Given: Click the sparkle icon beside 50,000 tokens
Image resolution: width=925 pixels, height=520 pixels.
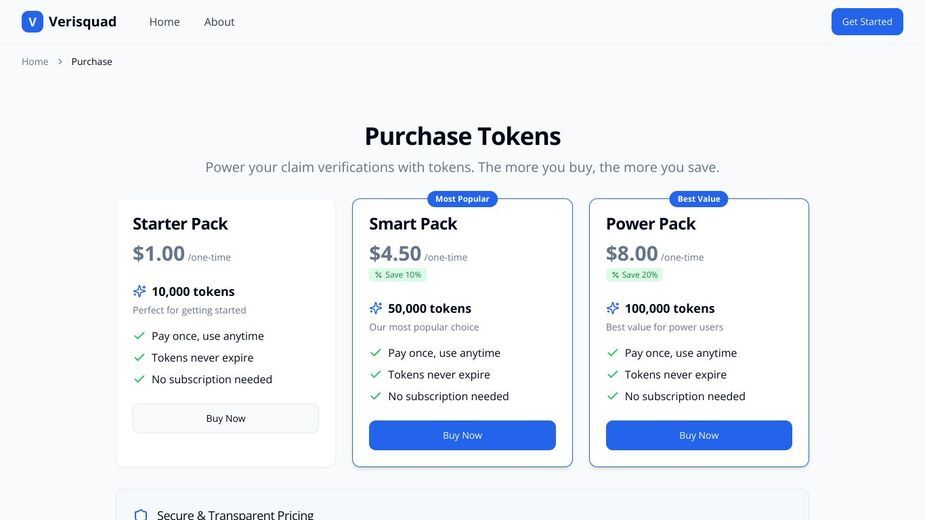Looking at the screenshot, I should (x=376, y=308).
